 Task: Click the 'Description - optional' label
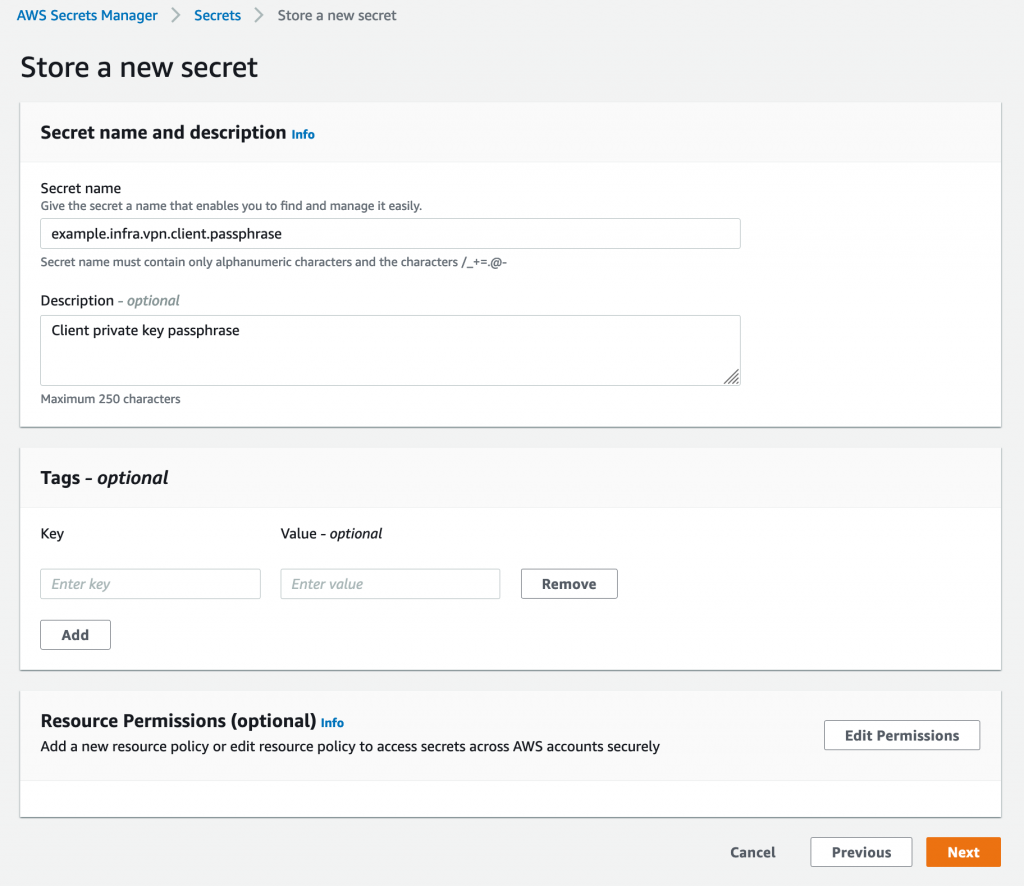tap(110, 300)
